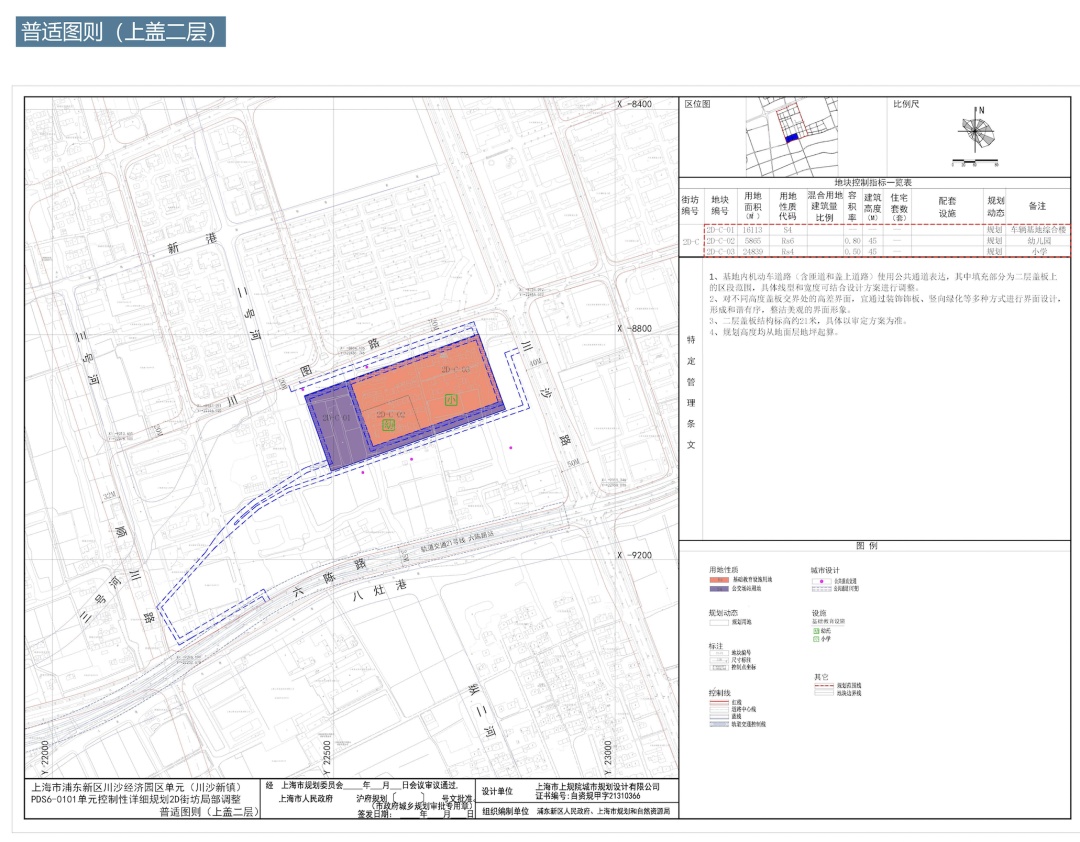The height and width of the screenshot is (842, 1080).
Task: Click the 幼托 legend icon under 设施
Action: coord(817,630)
